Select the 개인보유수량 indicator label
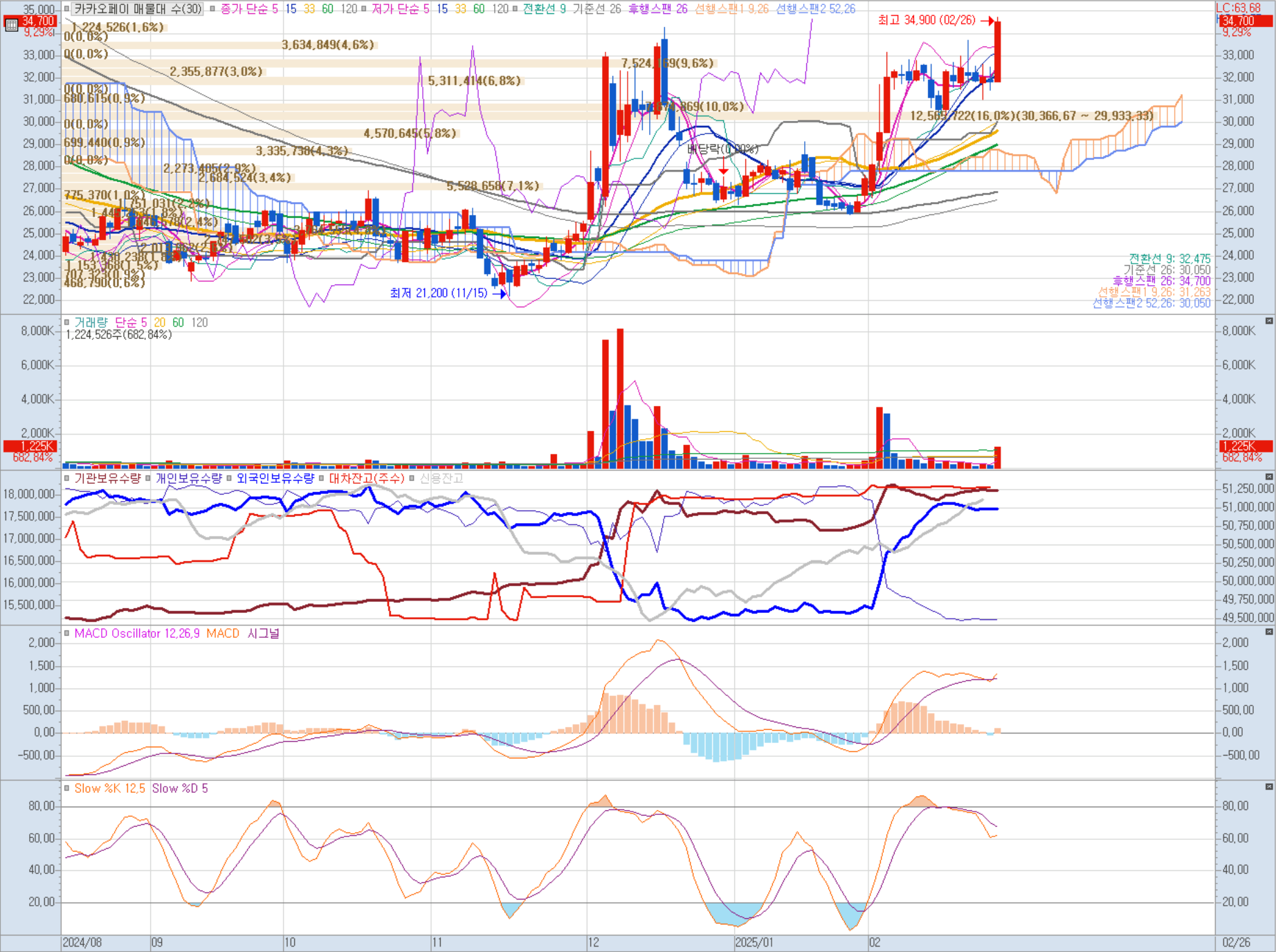 [188, 478]
